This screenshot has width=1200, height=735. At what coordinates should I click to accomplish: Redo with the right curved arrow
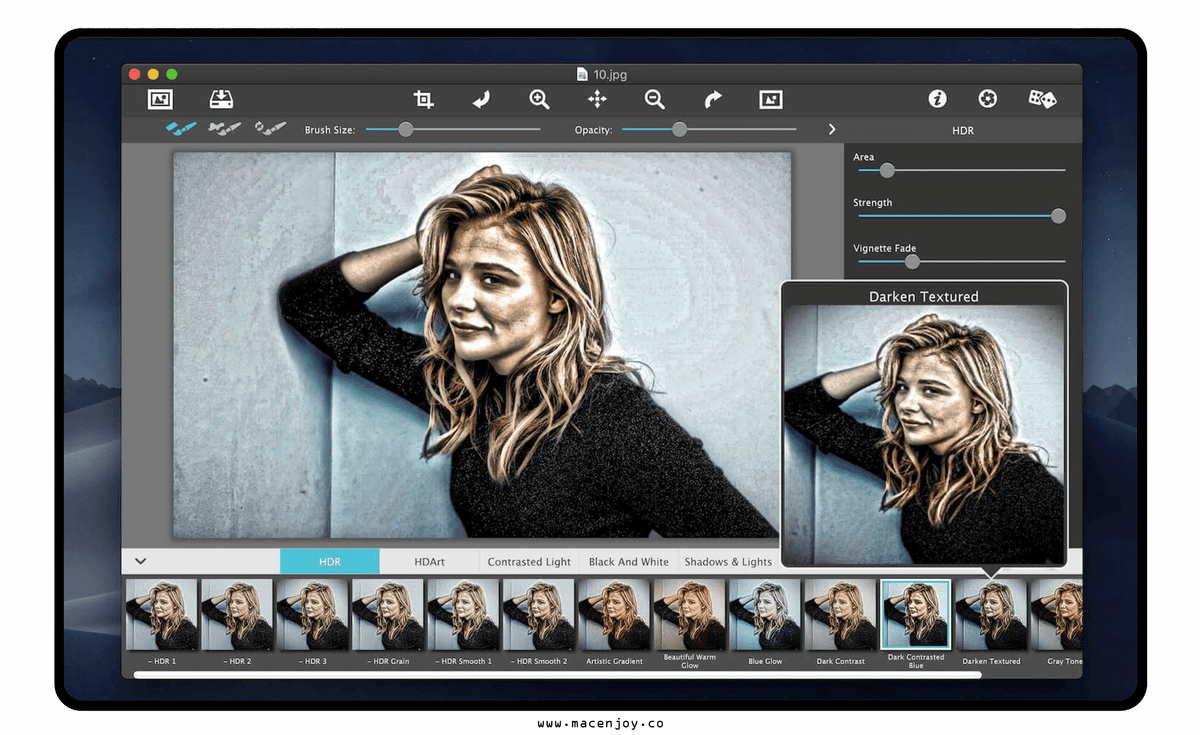712,99
